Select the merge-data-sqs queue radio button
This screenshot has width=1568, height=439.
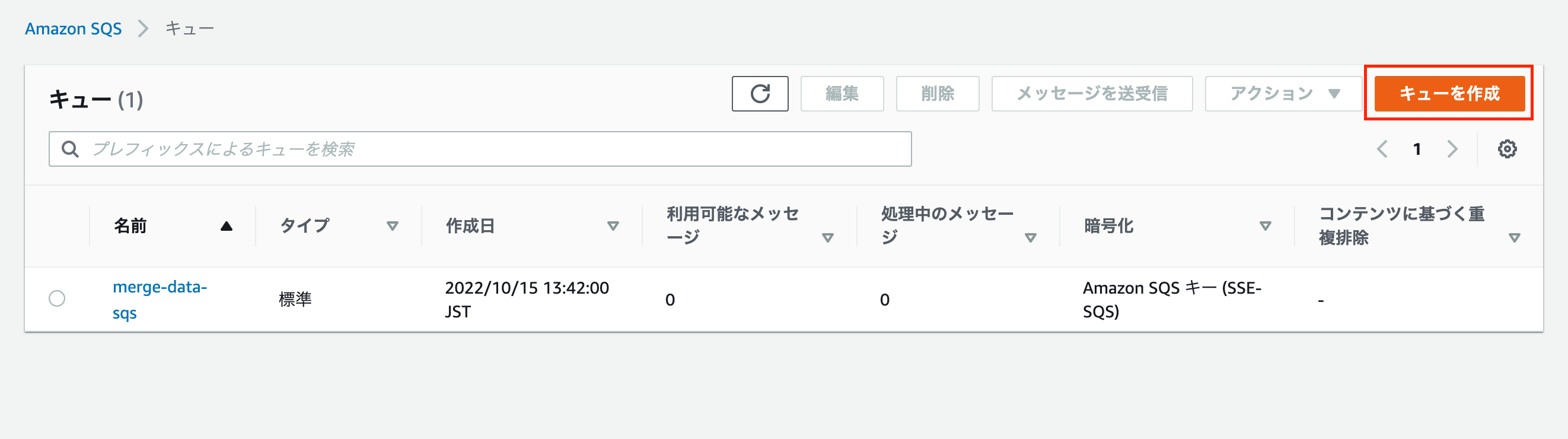click(x=57, y=298)
